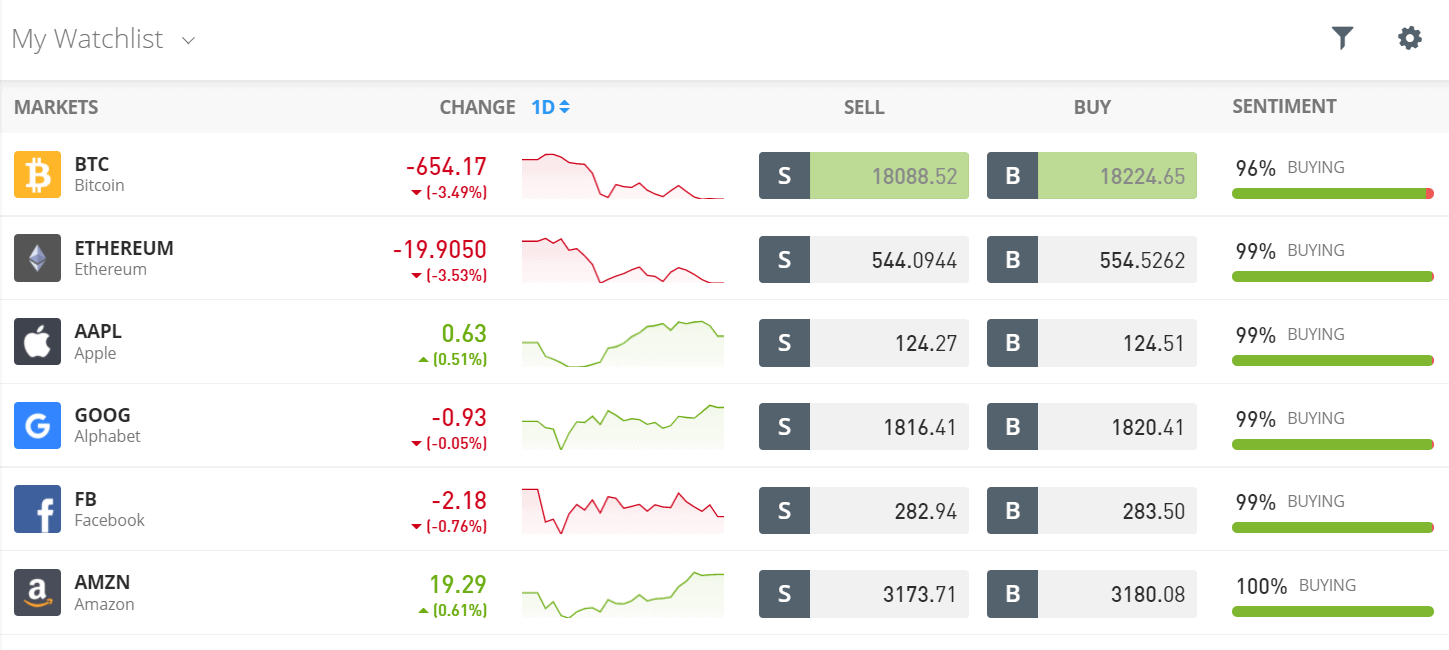This screenshot has height=650, width=1449.
Task: Buy GOOG at 1820.41
Action: [1092, 427]
